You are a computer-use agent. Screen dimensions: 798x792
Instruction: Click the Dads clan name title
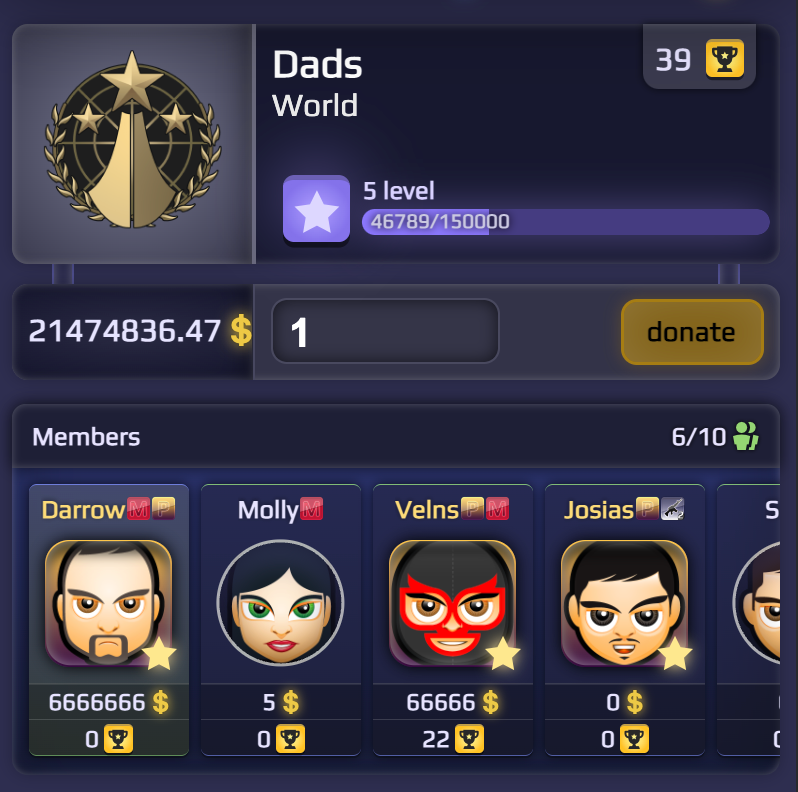point(317,65)
